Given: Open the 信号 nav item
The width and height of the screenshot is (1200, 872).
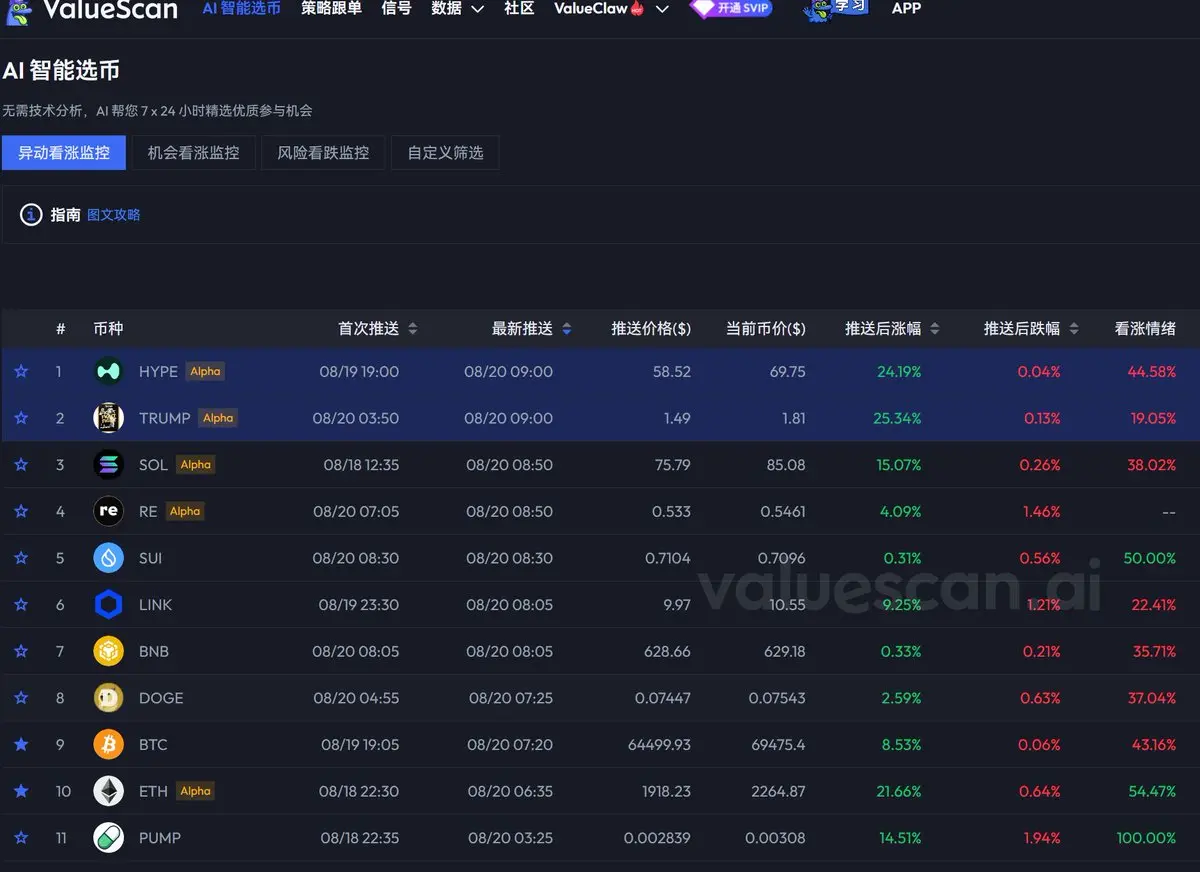Looking at the screenshot, I should 396,8.
